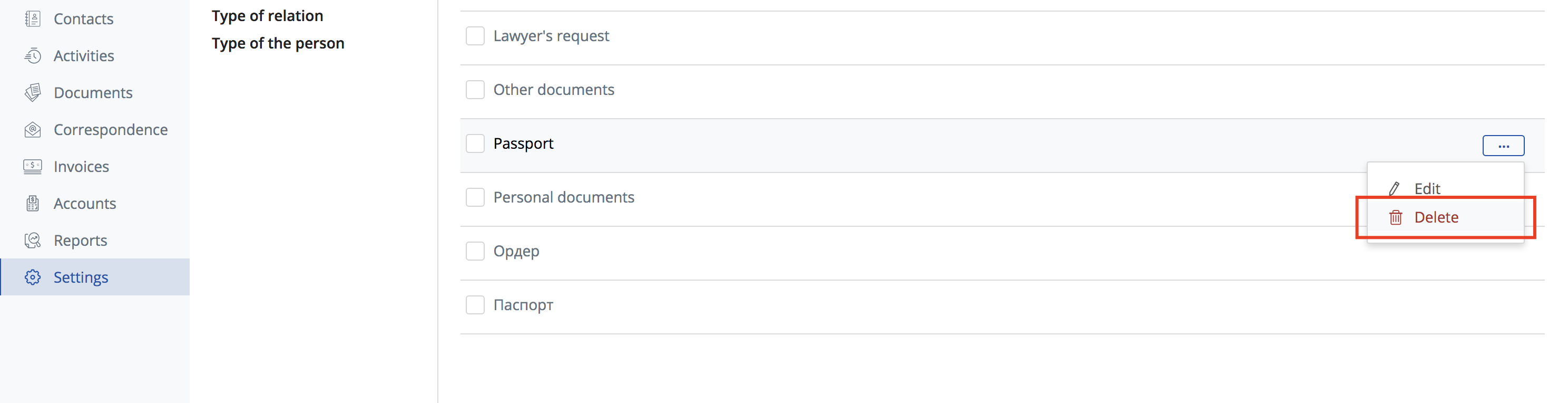
Task: Toggle the Ордер checkbox
Action: coord(475,251)
